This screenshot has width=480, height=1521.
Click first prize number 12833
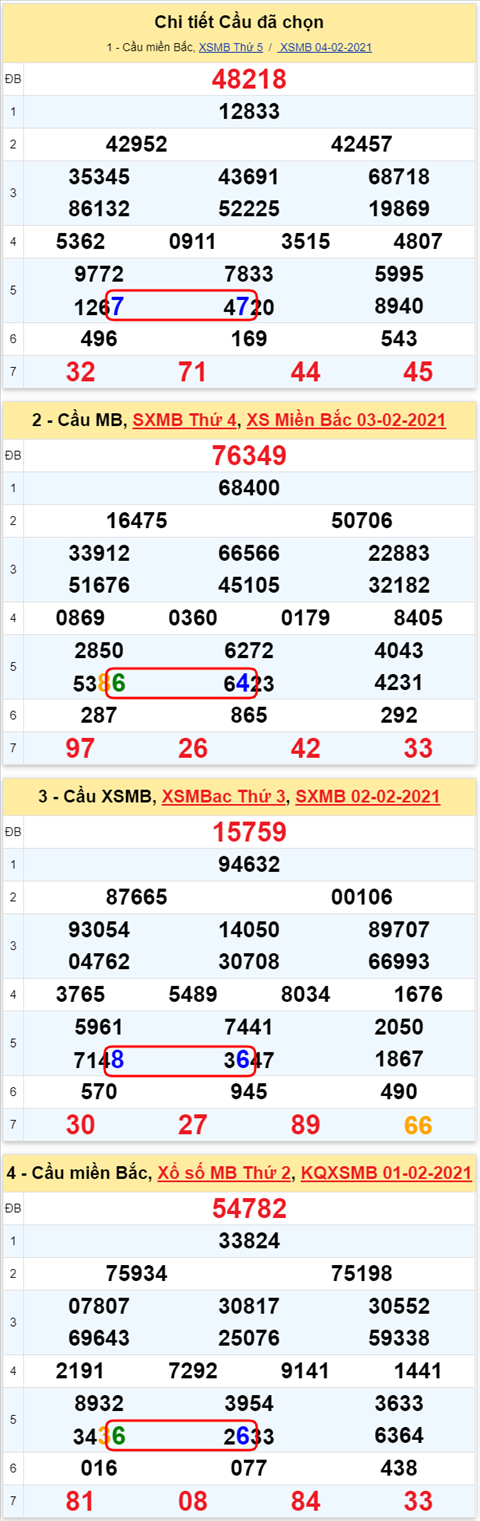pyautogui.click(x=249, y=112)
